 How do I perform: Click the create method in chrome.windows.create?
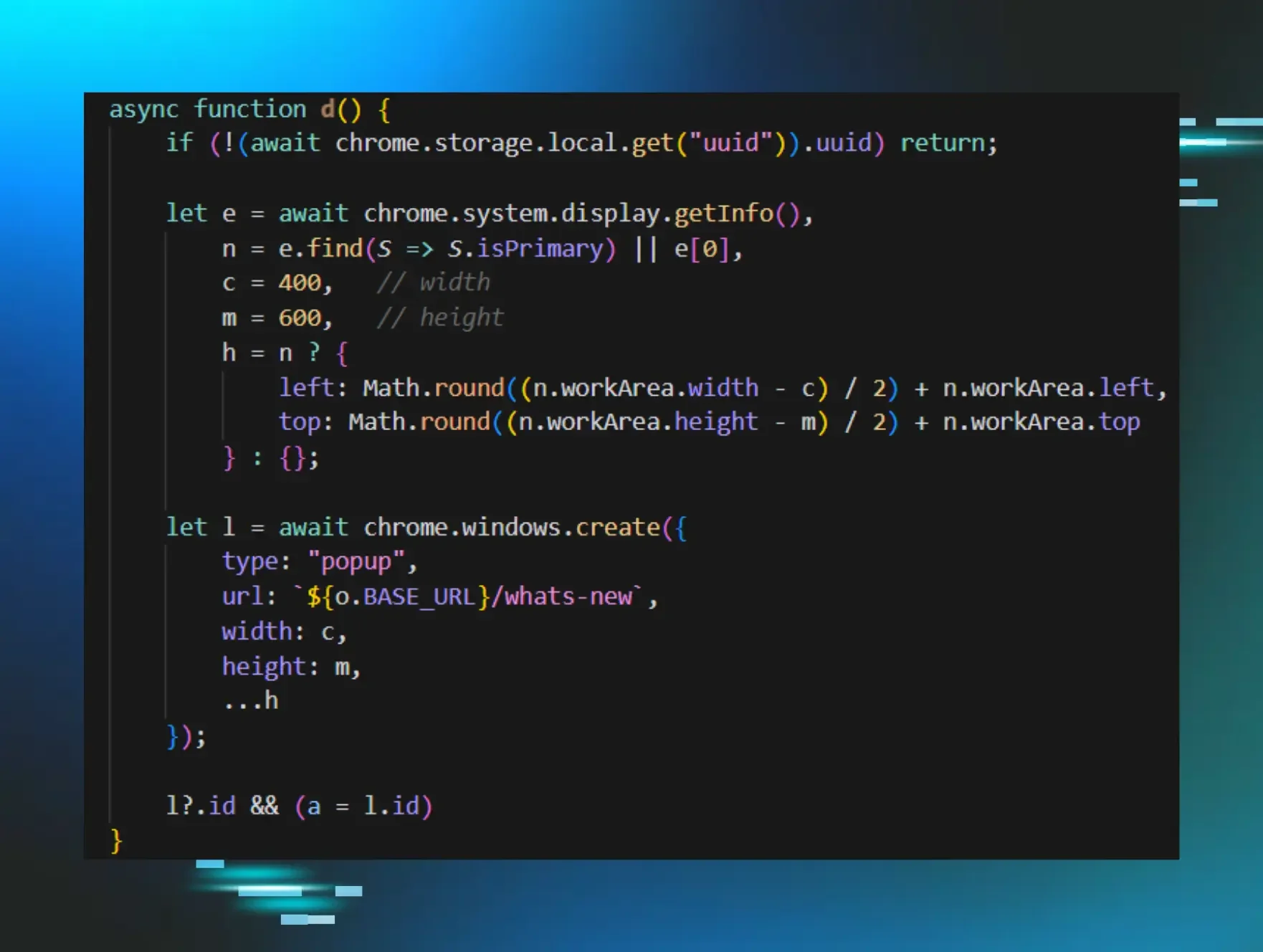[x=617, y=528]
